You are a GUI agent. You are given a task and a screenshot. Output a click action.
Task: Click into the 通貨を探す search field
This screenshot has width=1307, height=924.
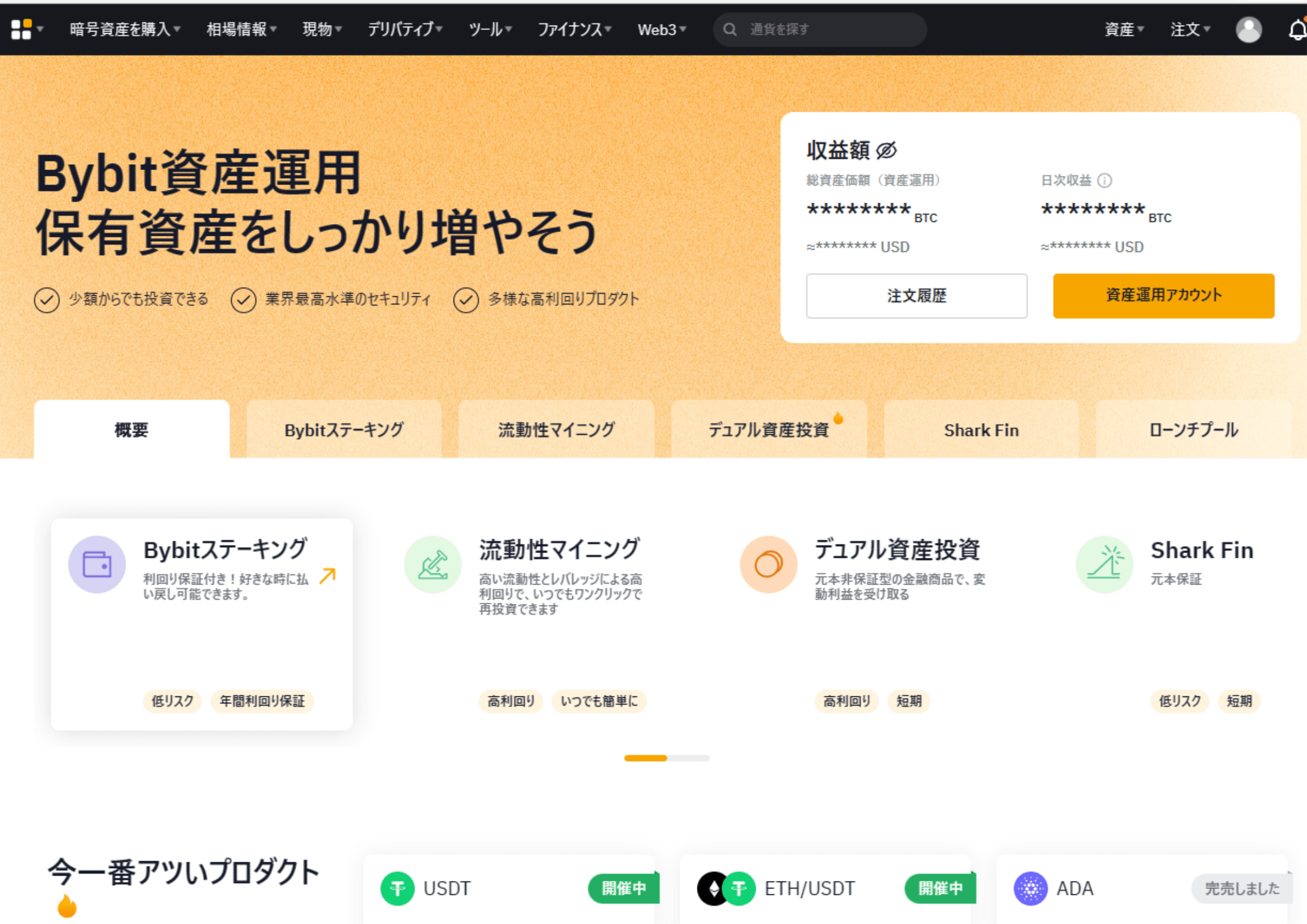point(820,29)
